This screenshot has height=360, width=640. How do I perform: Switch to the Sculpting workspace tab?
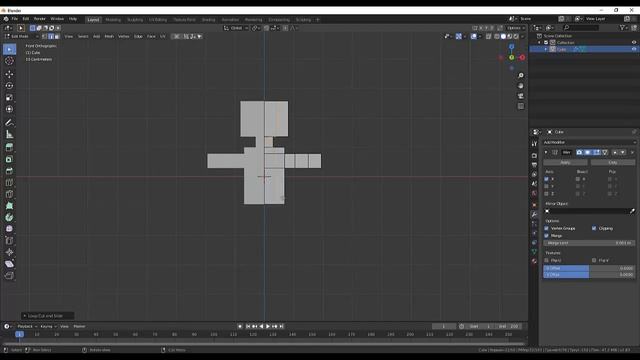pos(135,20)
